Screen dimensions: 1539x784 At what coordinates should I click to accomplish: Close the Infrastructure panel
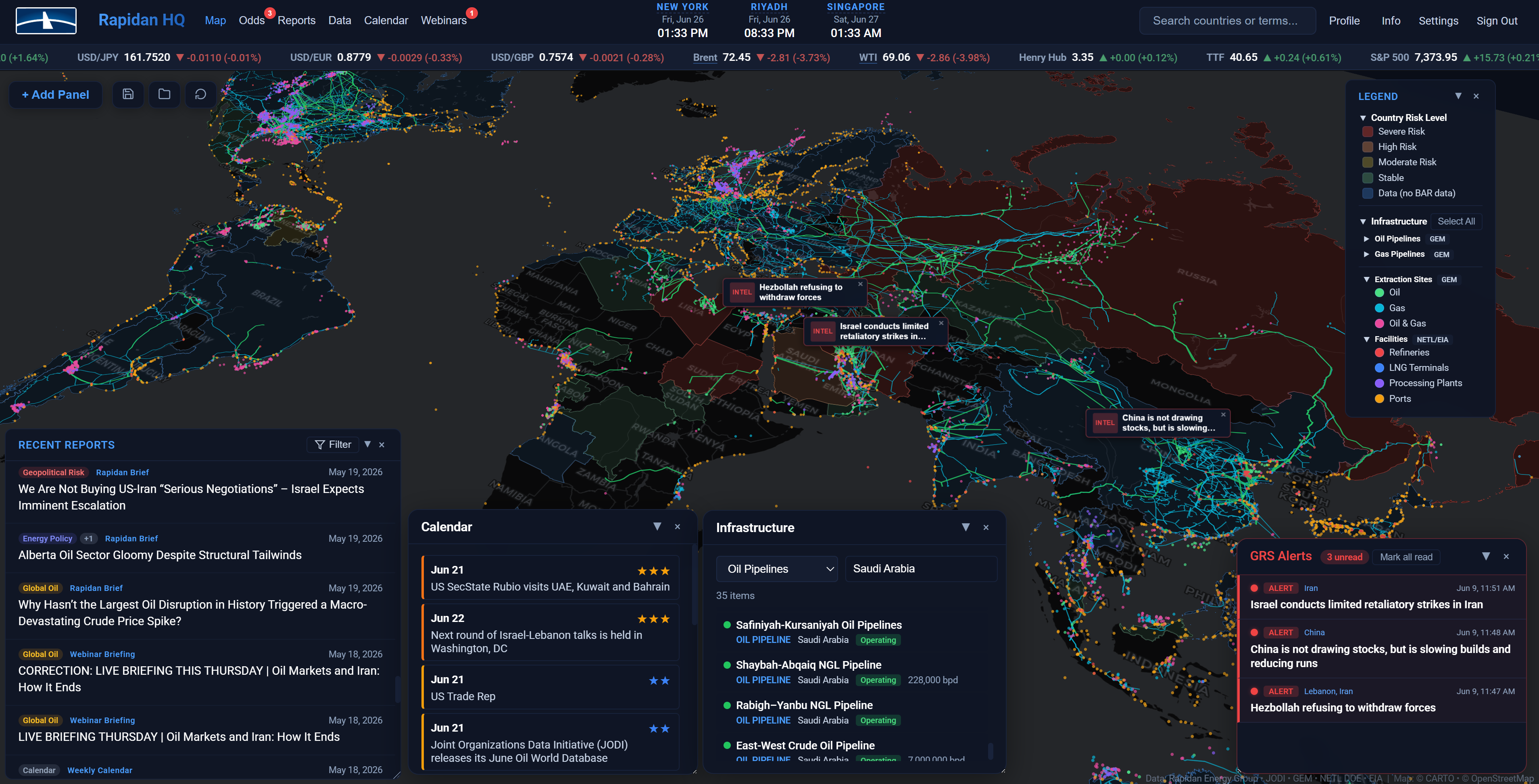point(986,527)
